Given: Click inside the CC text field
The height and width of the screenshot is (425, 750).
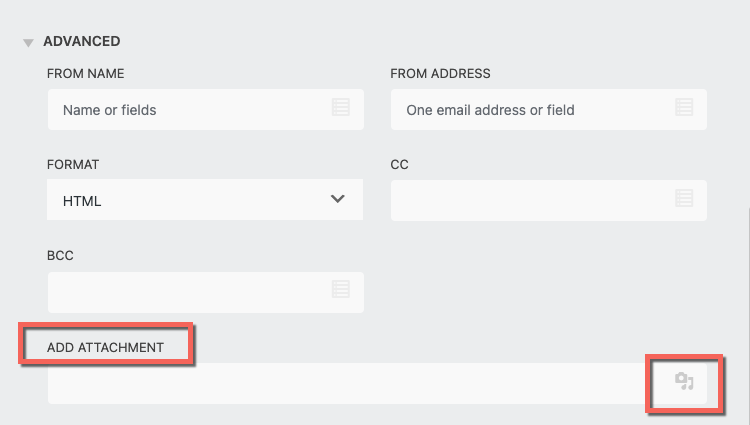Looking at the screenshot, I should pyautogui.click(x=530, y=200).
